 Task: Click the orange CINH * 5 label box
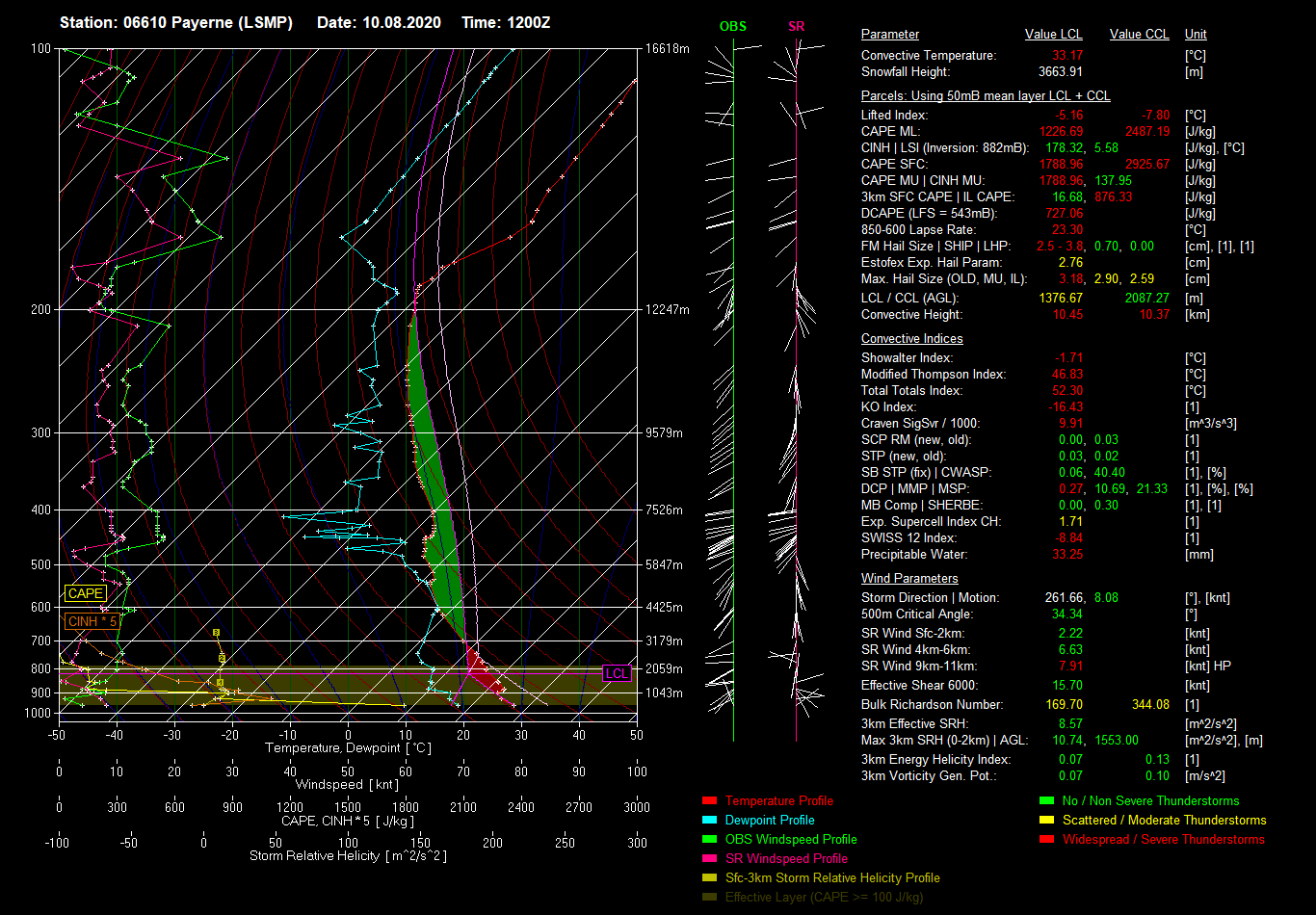92,622
